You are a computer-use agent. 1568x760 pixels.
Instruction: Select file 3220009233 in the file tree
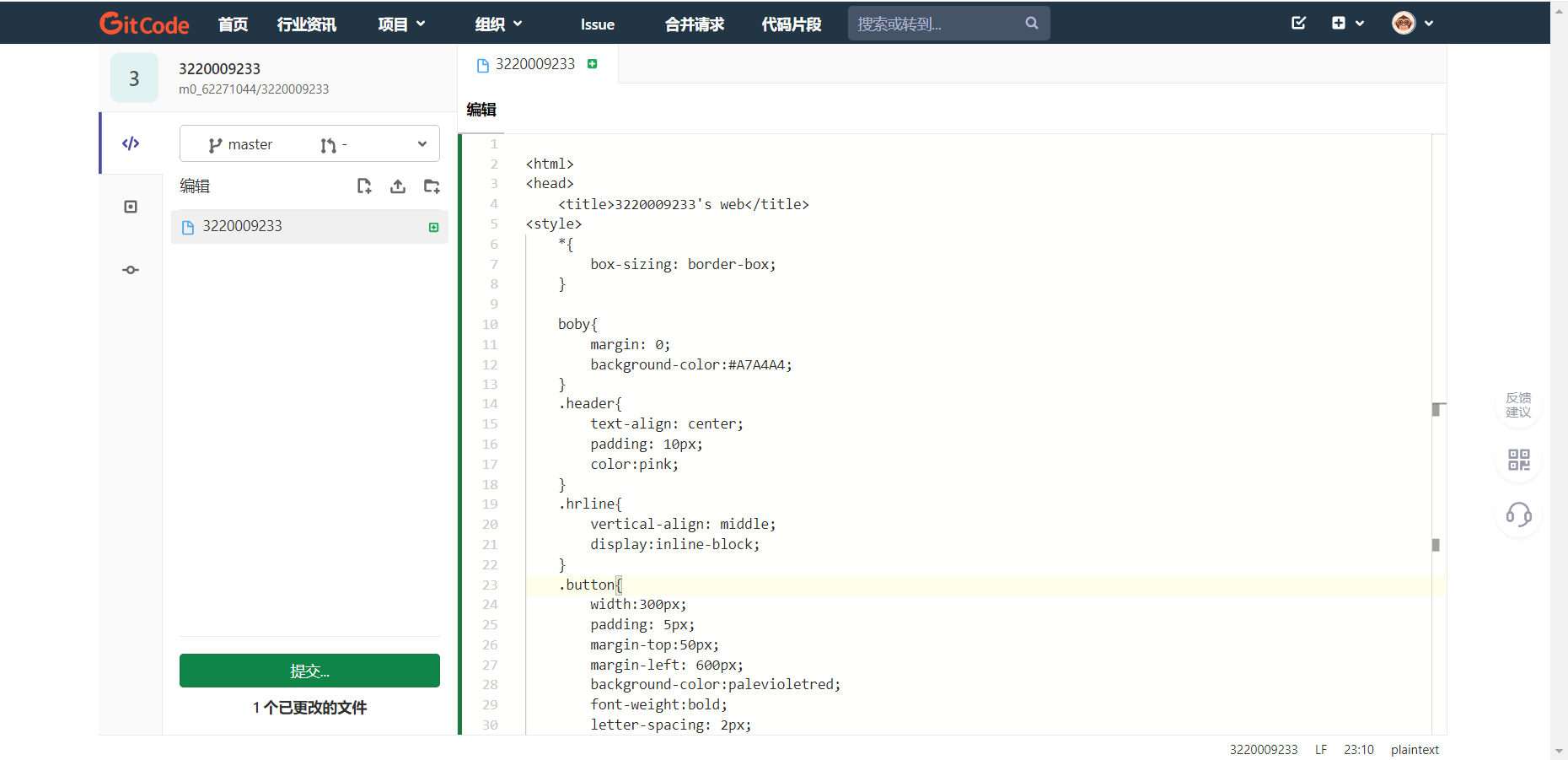pyautogui.click(x=309, y=226)
